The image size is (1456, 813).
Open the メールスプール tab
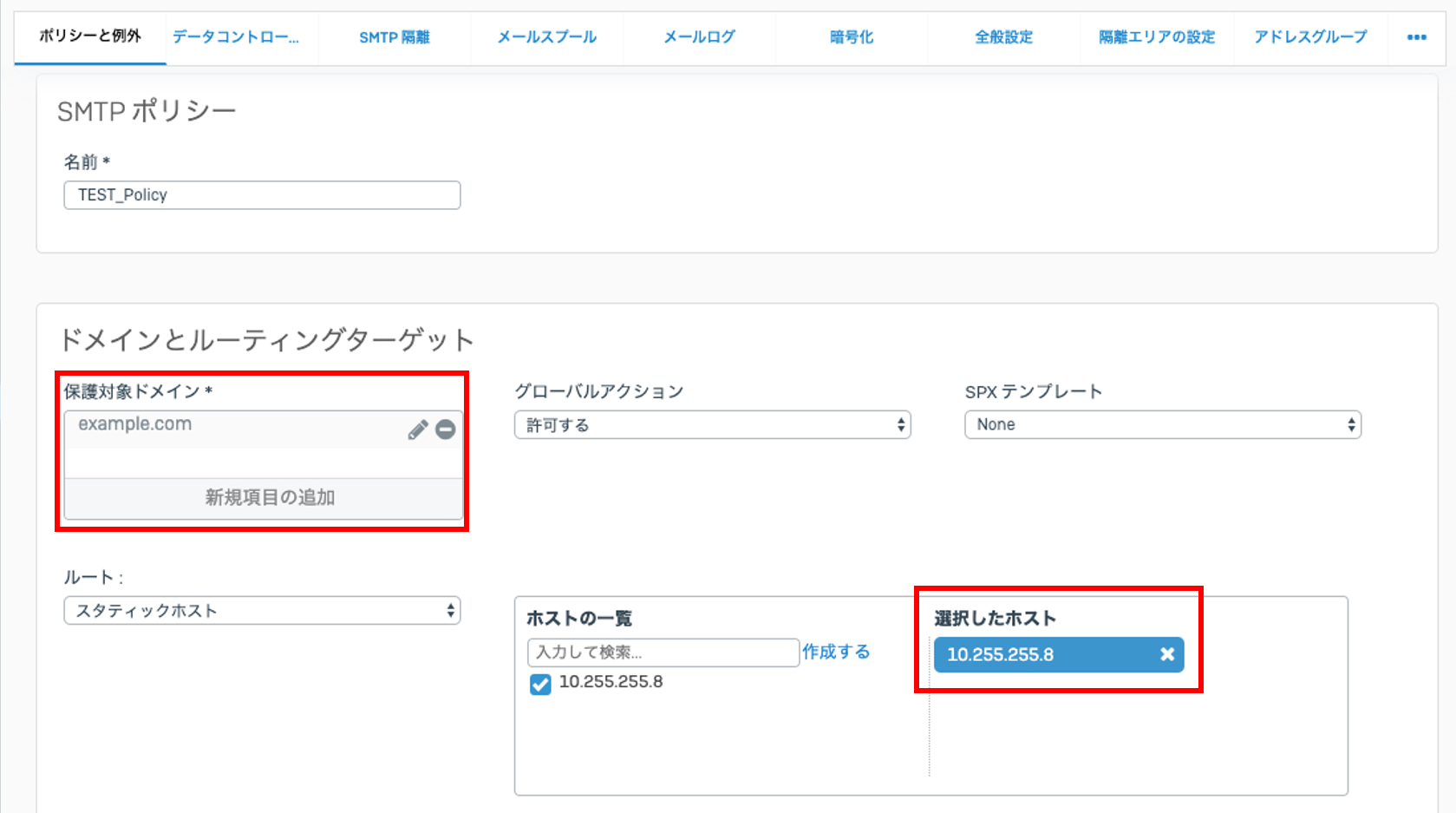coord(547,37)
